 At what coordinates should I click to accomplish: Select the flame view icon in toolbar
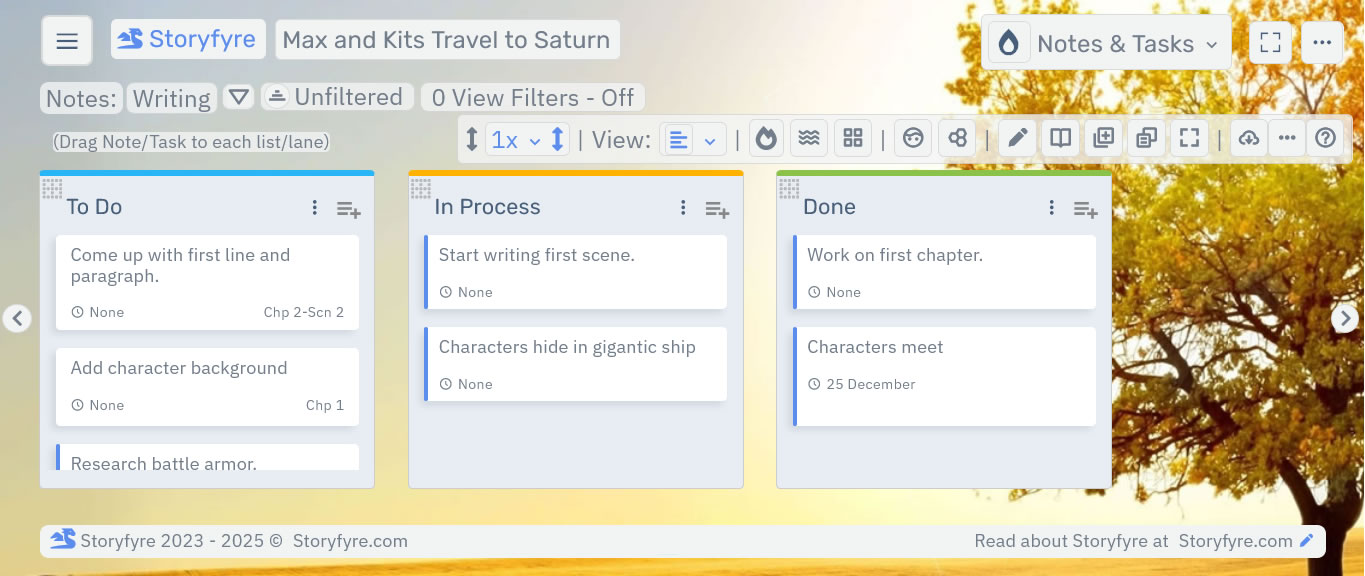(x=767, y=138)
